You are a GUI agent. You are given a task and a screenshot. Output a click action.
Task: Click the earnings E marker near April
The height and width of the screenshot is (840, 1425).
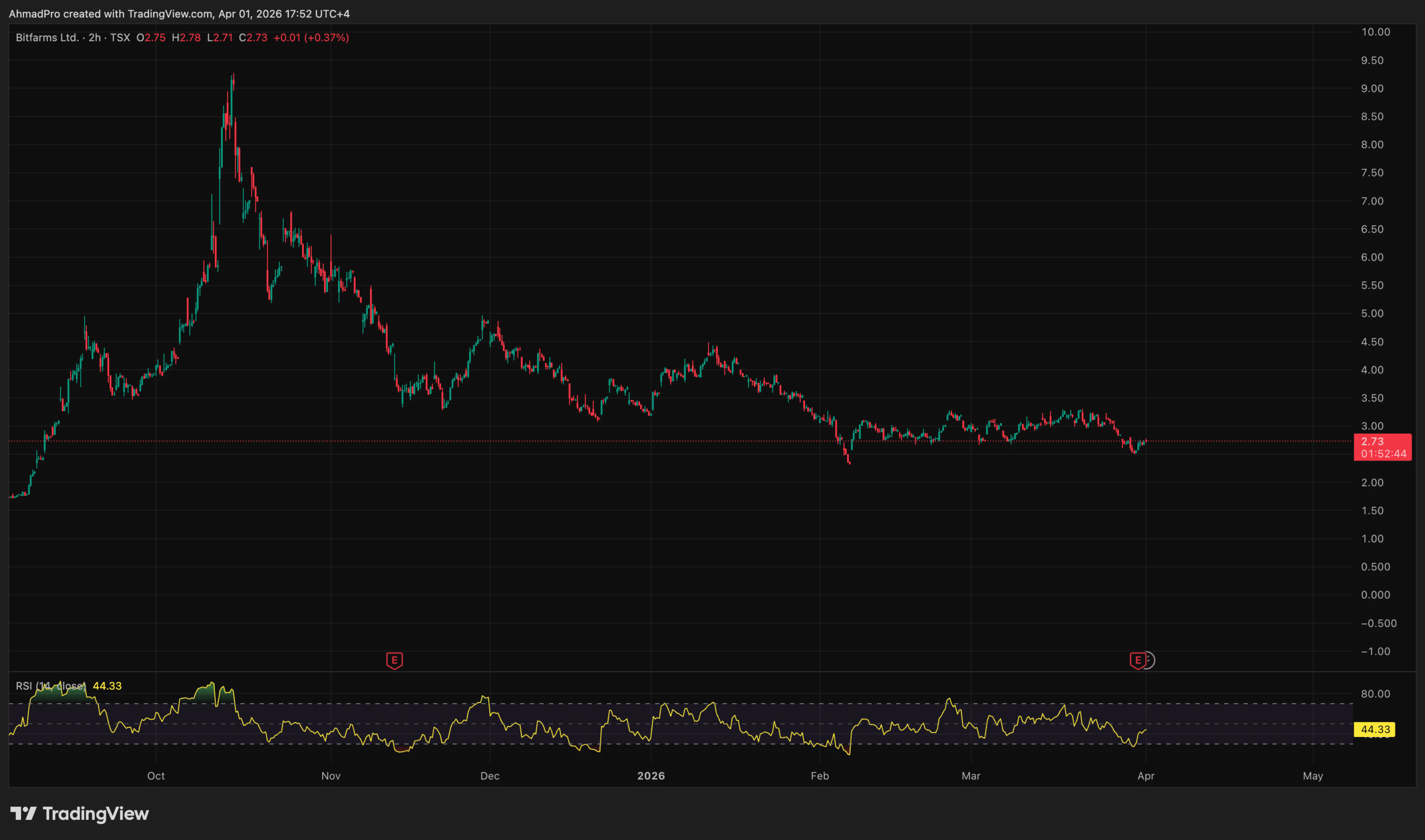tap(1137, 660)
